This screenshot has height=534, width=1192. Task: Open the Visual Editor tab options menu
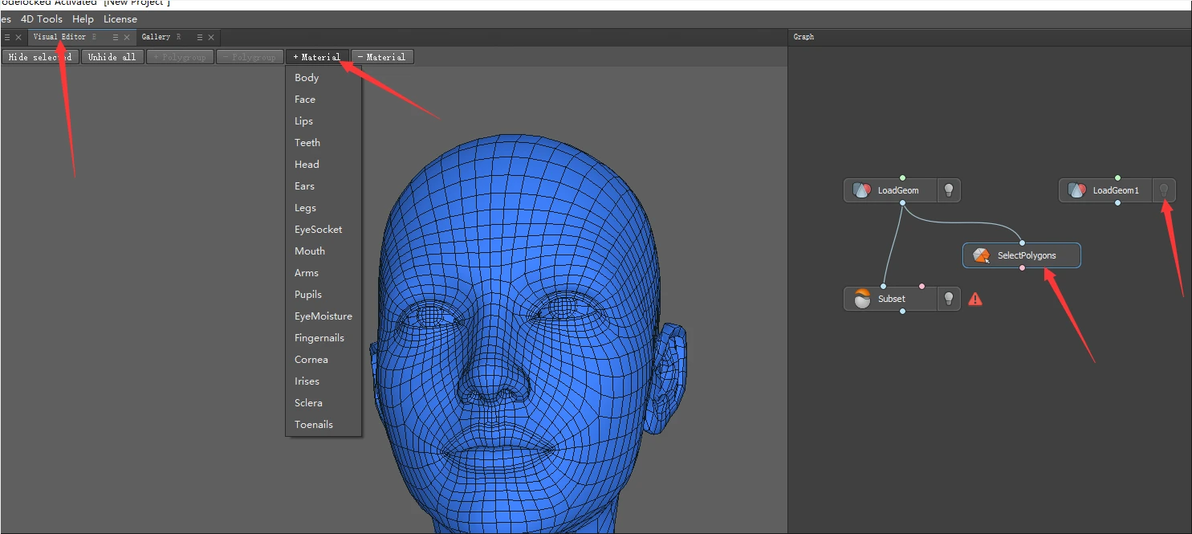click(x=114, y=37)
